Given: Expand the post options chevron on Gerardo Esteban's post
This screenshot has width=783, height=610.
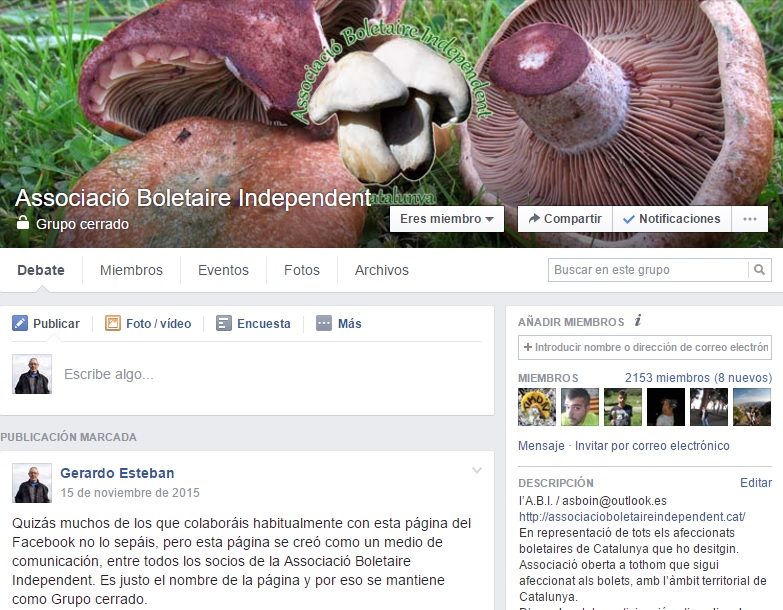Looking at the screenshot, I should (477, 470).
